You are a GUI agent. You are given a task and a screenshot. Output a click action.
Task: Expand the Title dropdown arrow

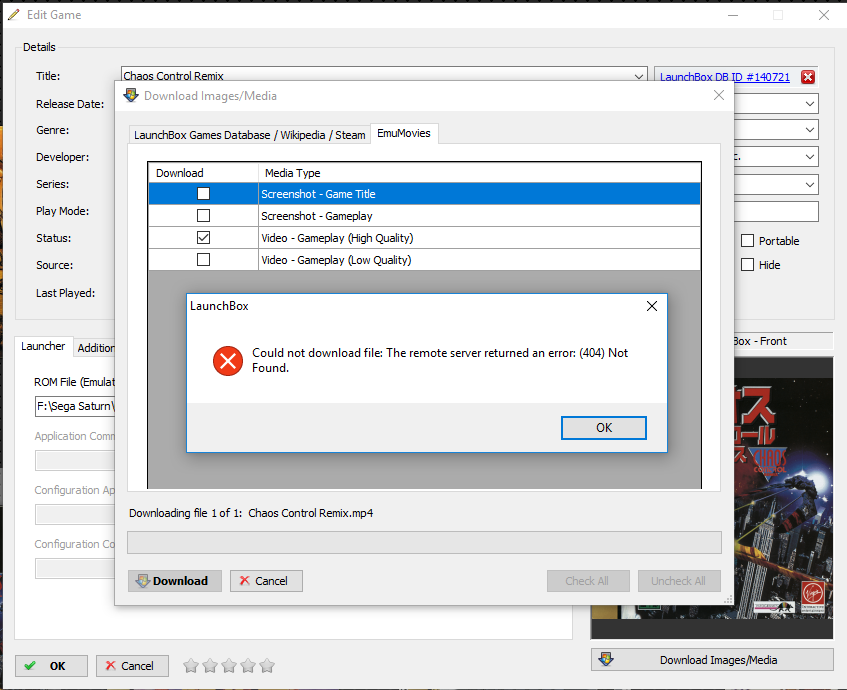click(x=638, y=76)
